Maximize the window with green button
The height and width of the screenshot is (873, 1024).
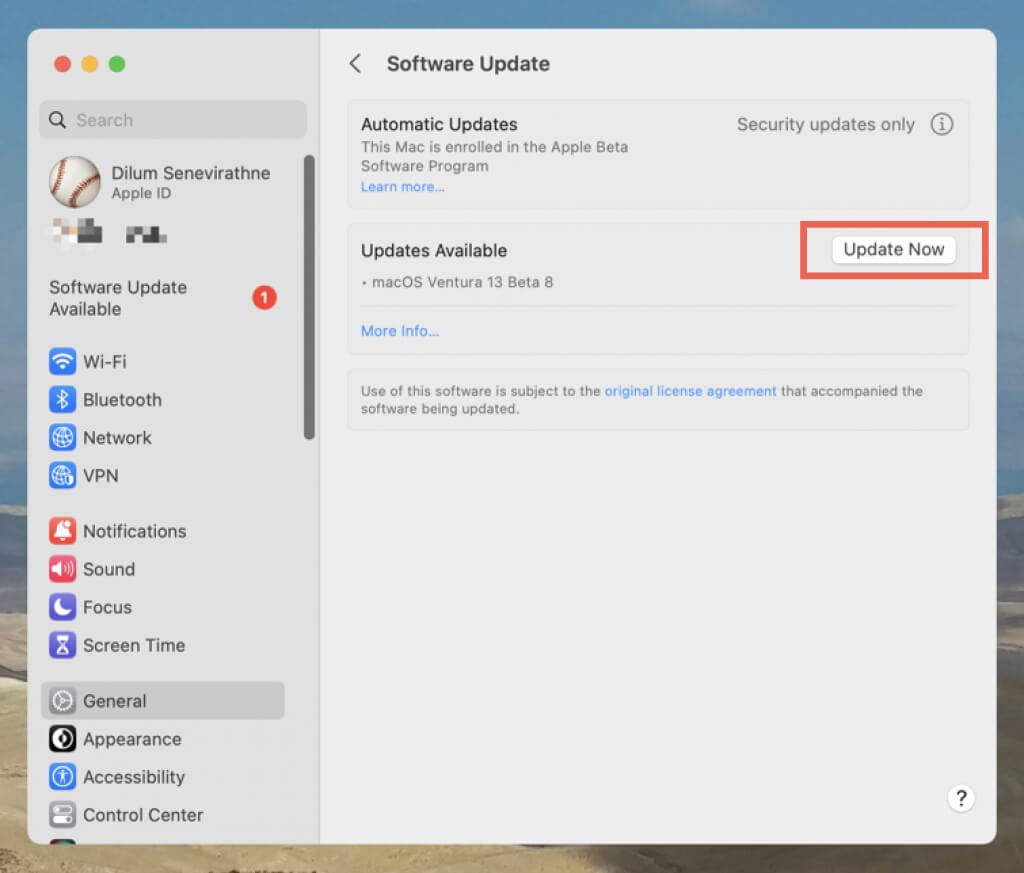(x=117, y=64)
